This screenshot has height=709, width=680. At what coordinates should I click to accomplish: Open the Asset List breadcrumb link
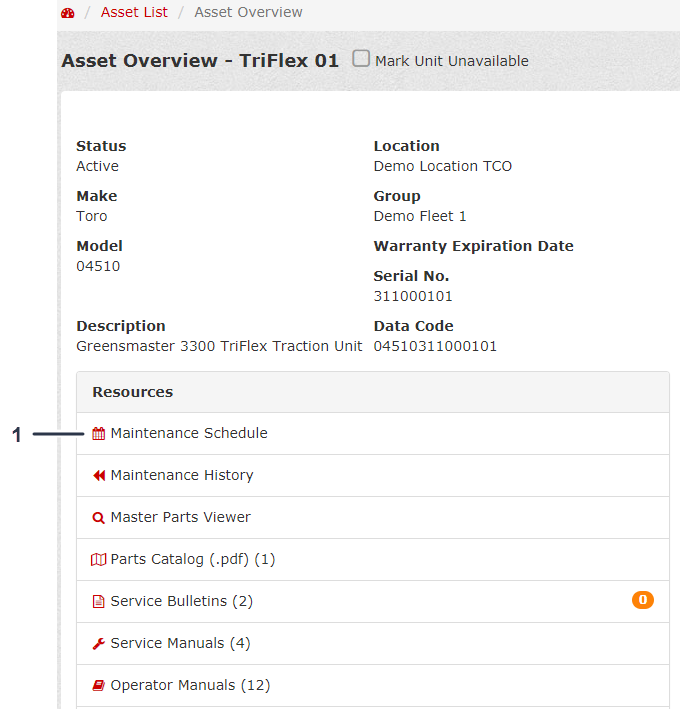pos(134,13)
